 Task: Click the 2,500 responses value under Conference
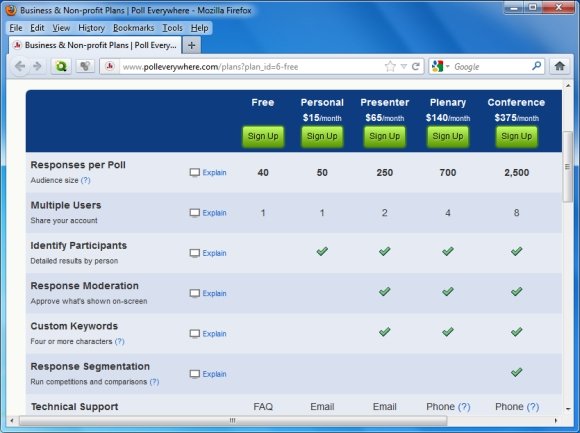[516, 173]
